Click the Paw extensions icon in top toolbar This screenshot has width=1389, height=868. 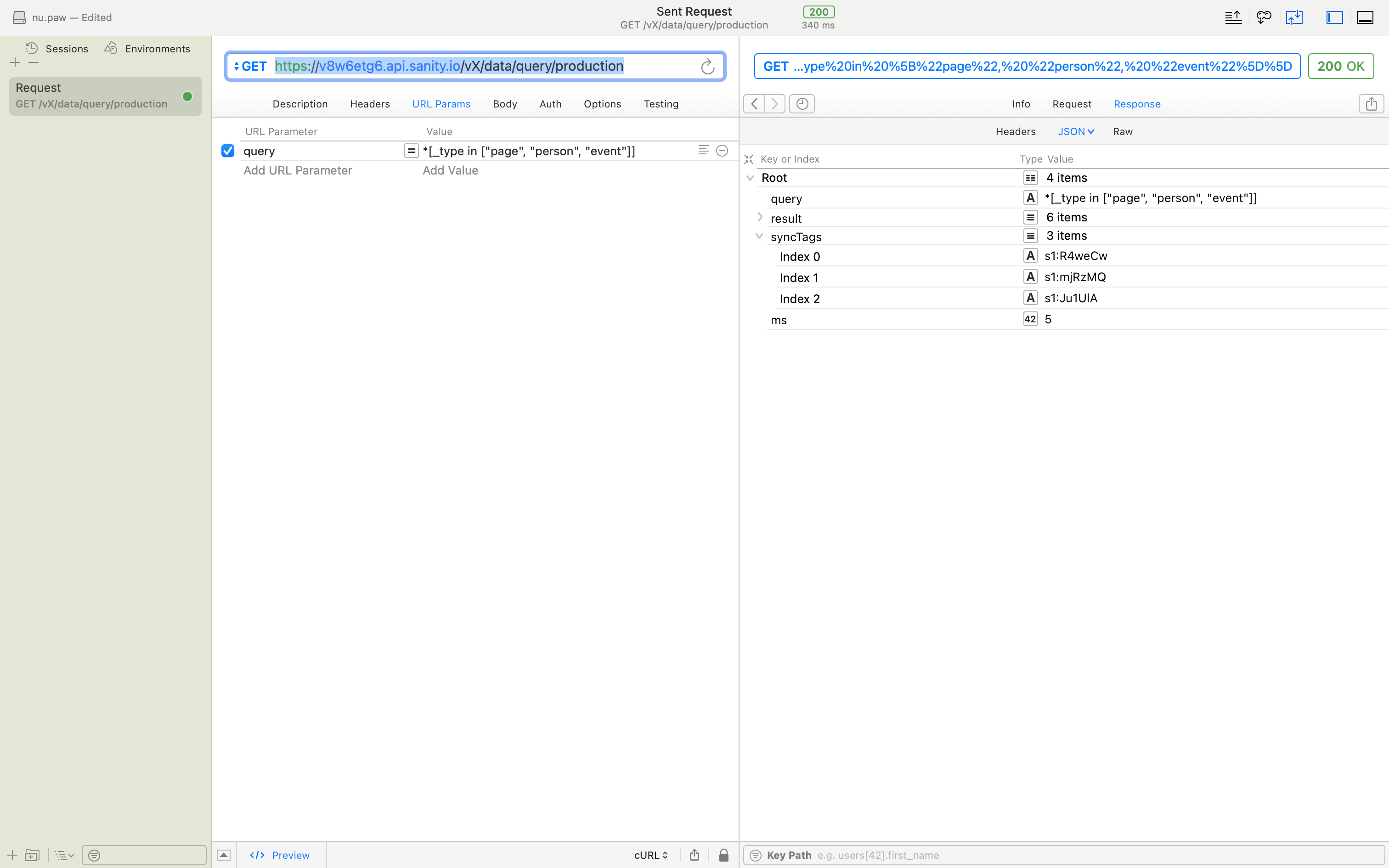pos(1263,17)
